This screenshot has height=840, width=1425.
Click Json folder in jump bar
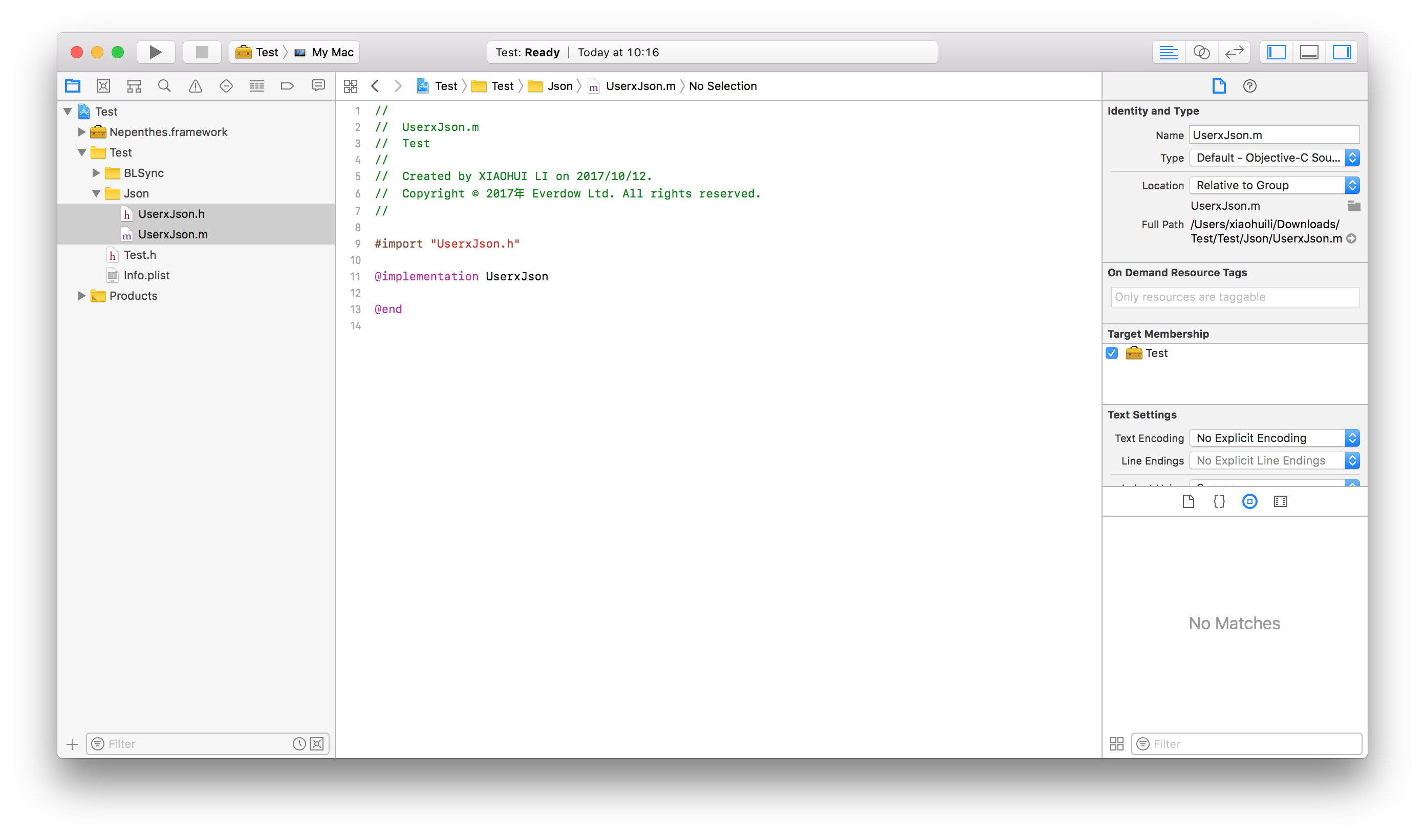pos(550,86)
